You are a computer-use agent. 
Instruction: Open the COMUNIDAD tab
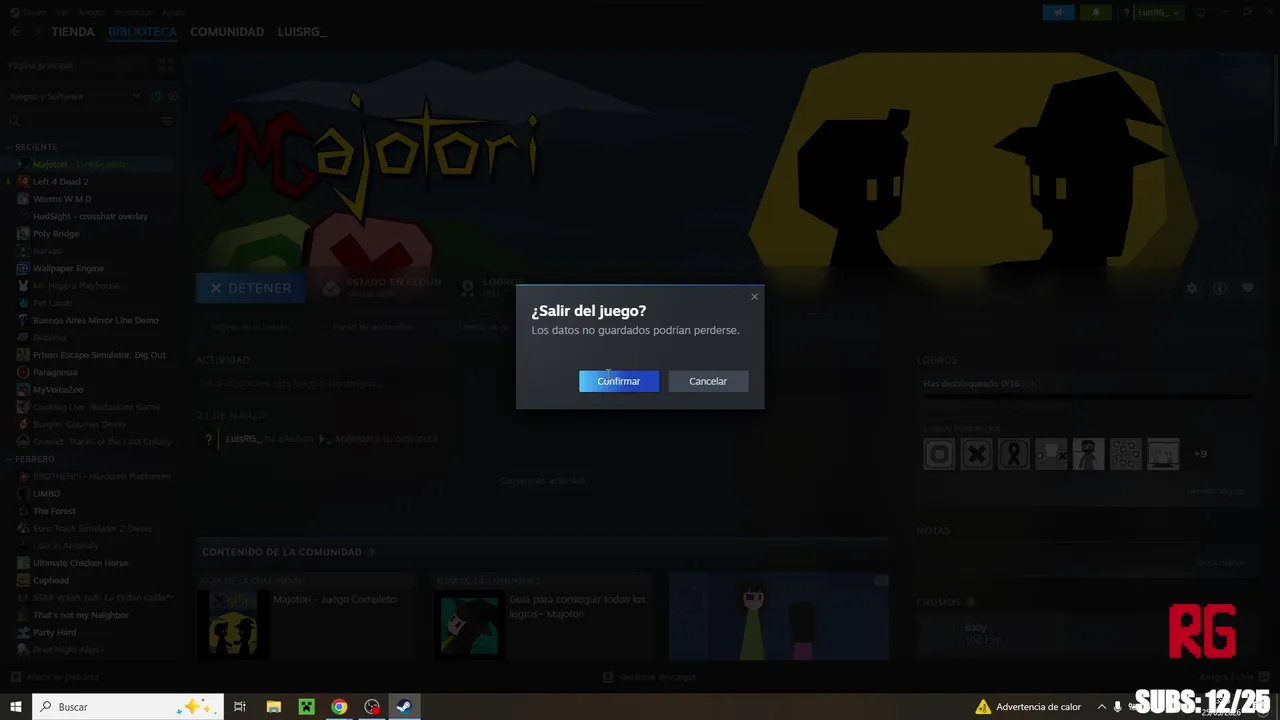(227, 32)
